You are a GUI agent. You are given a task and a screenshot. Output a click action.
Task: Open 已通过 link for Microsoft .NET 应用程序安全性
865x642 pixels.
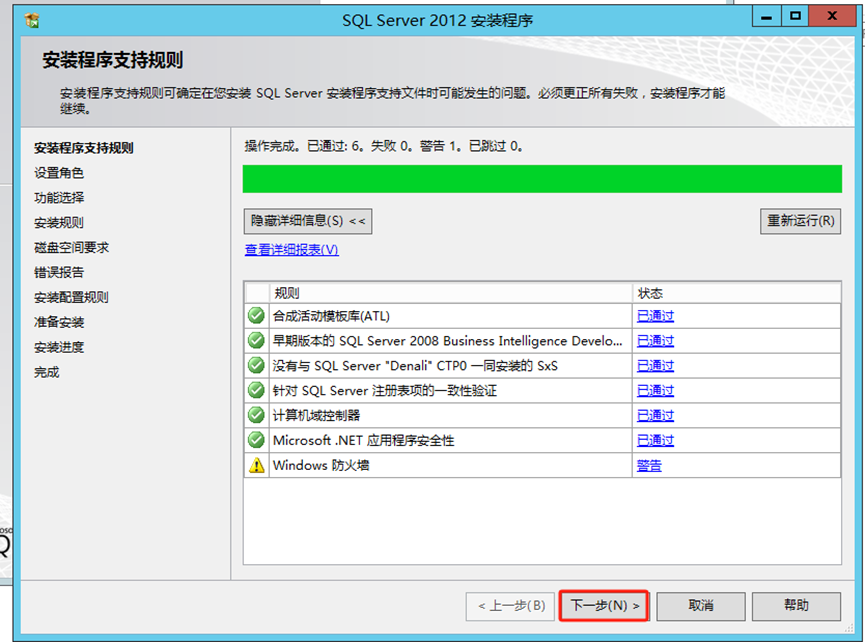coord(655,441)
